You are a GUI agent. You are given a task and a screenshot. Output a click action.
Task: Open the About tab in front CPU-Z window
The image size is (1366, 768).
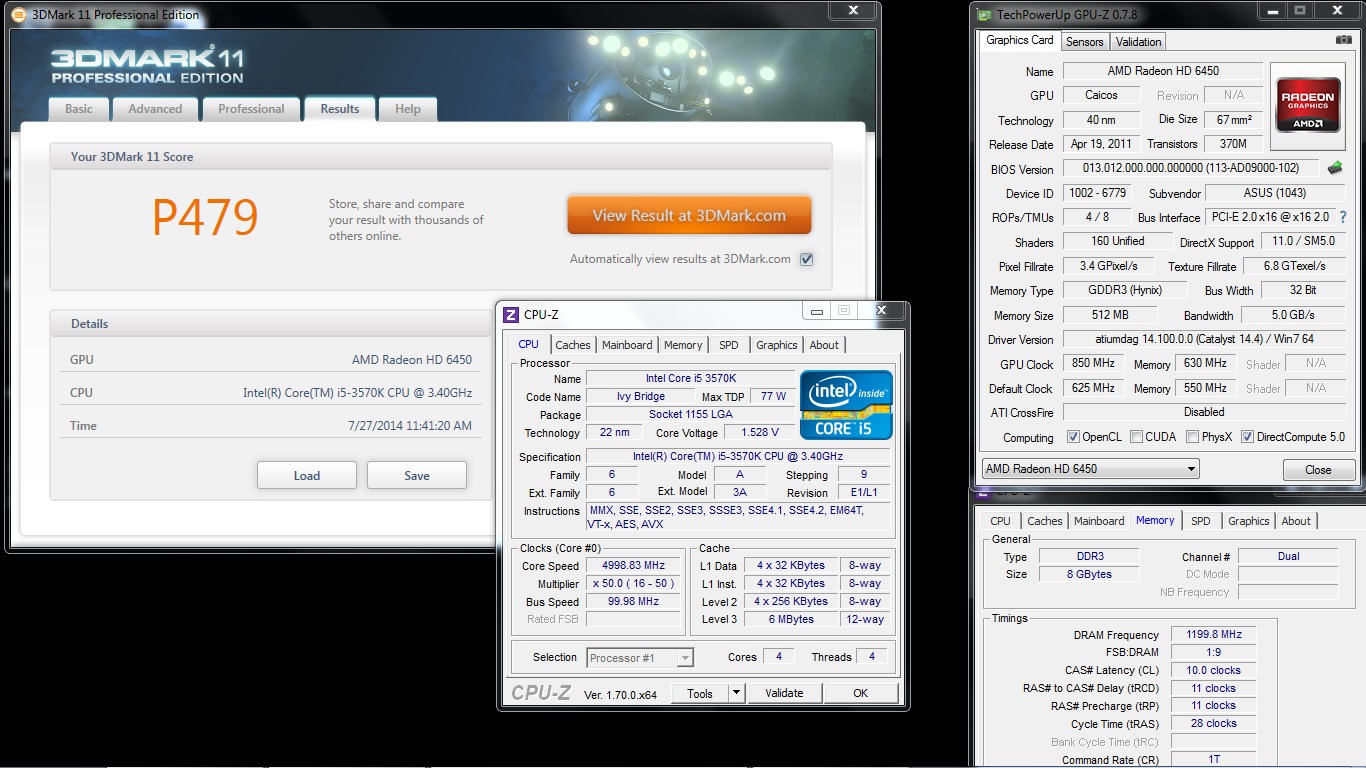824,345
